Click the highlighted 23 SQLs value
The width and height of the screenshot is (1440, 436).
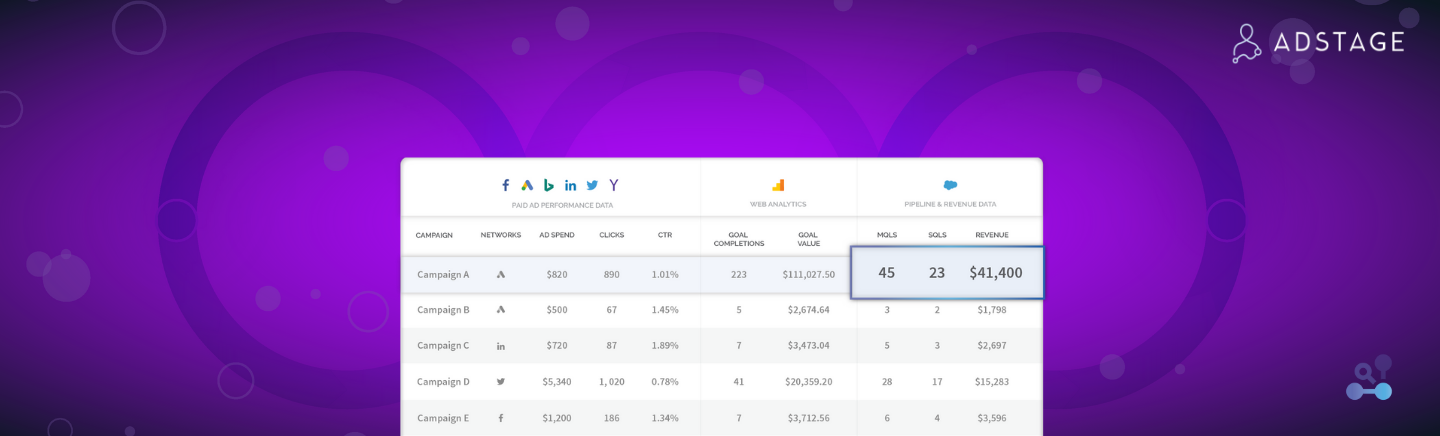[x=937, y=272]
